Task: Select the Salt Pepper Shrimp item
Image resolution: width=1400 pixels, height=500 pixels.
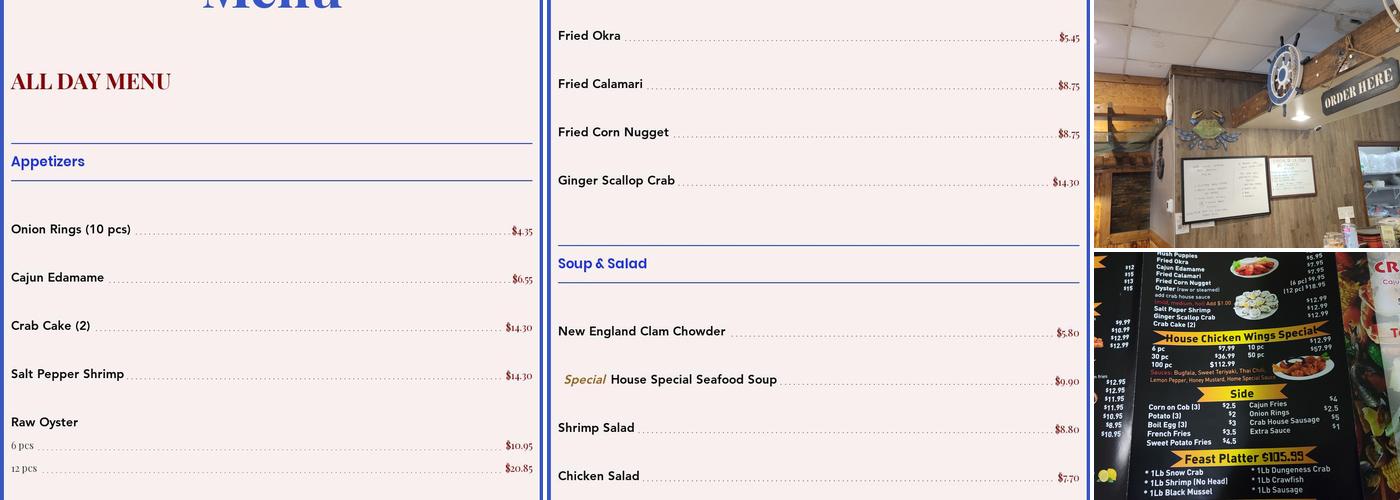Action: pyautogui.click(x=68, y=374)
